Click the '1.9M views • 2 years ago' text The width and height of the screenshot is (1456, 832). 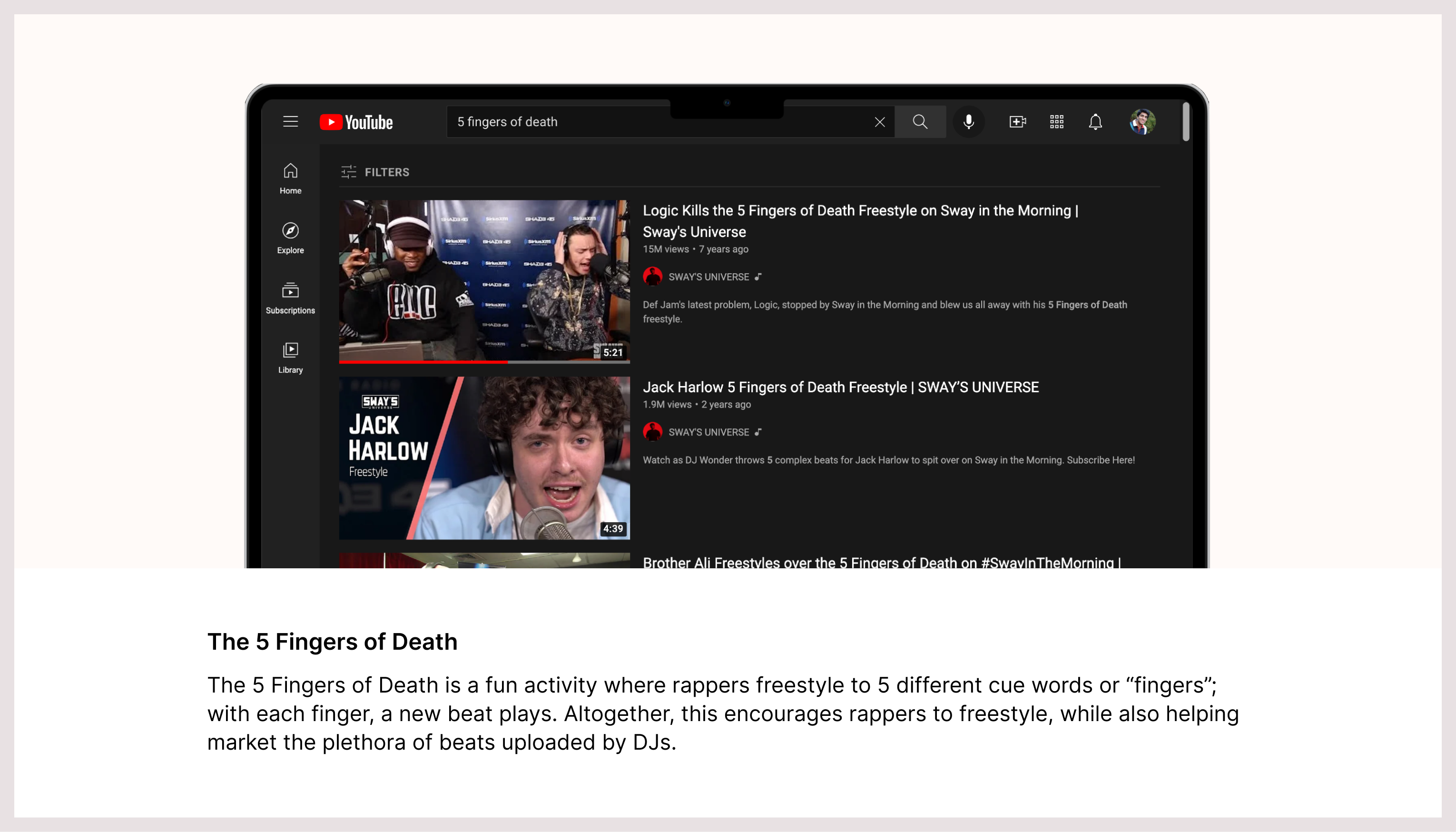tap(696, 405)
